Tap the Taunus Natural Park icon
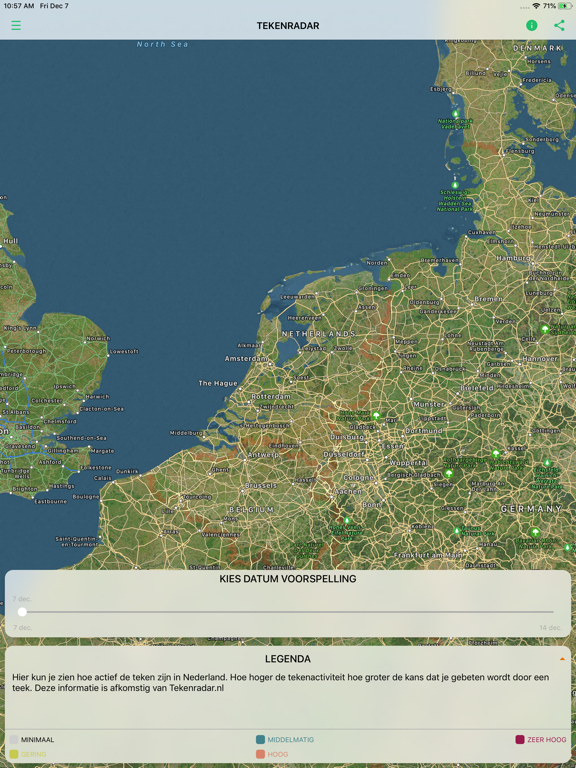 (456, 530)
